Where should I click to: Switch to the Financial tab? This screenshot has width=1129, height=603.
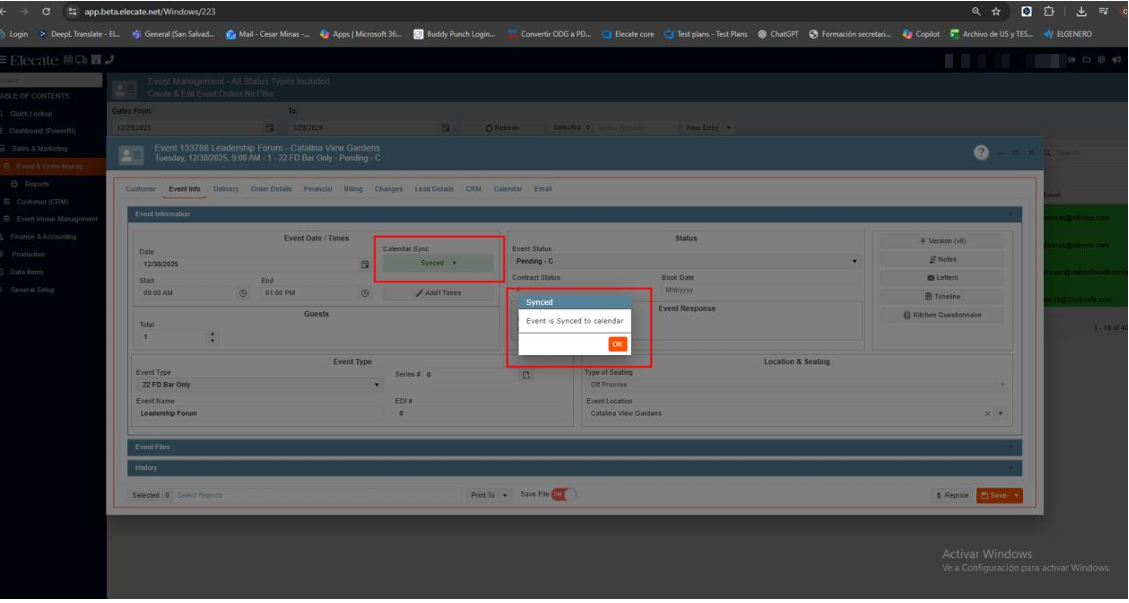click(x=318, y=189)
